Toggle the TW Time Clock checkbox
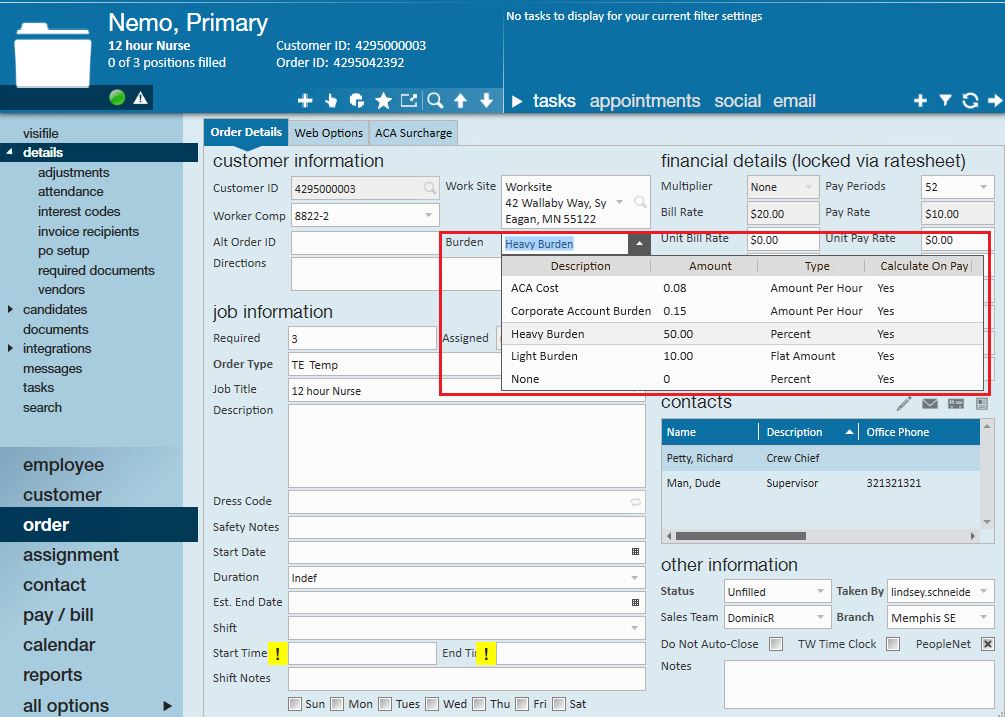This screenshot has height=717, width=1005. coord(893,644)
